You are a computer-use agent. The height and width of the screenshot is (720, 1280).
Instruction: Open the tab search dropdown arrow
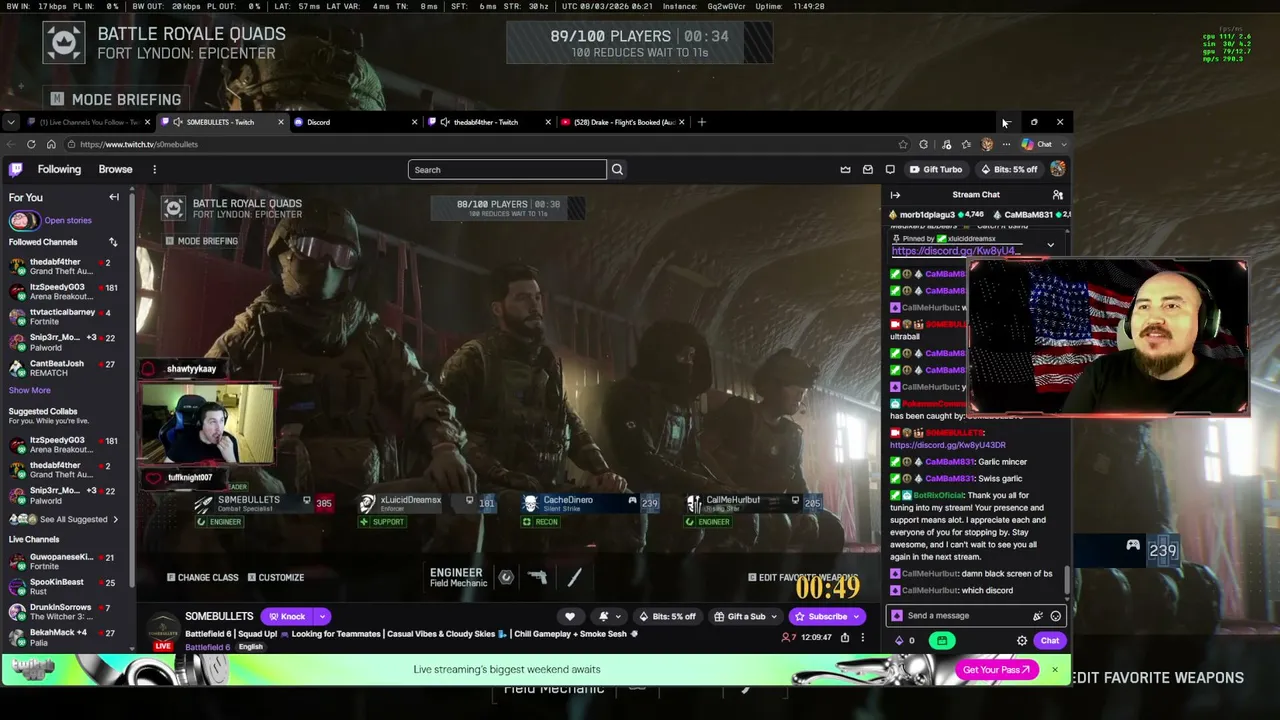pos(10,122)
